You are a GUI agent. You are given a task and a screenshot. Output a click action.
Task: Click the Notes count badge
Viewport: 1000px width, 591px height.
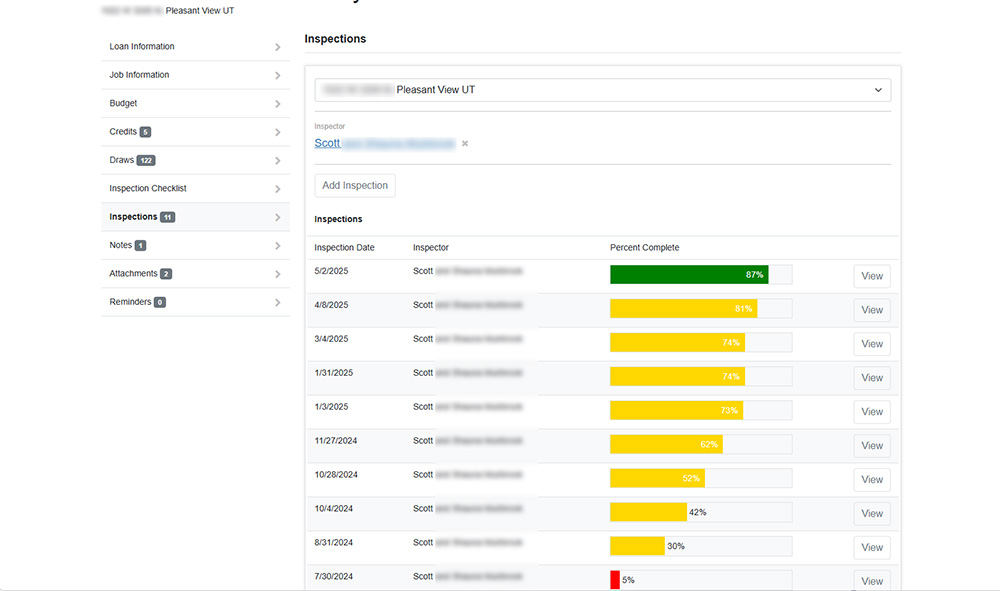[141, 246]
